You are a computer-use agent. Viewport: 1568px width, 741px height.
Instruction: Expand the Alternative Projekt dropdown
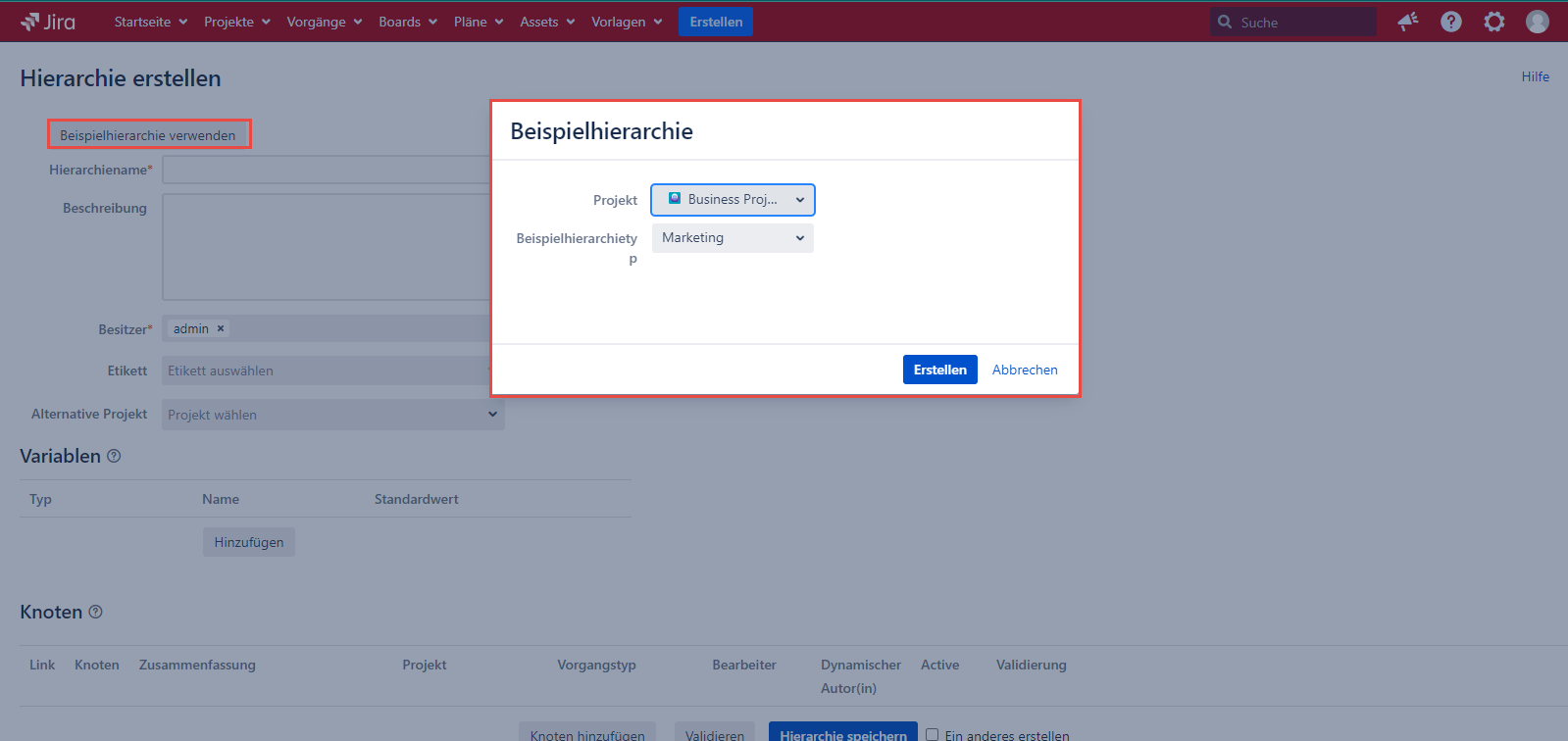(x=332, y=415)
